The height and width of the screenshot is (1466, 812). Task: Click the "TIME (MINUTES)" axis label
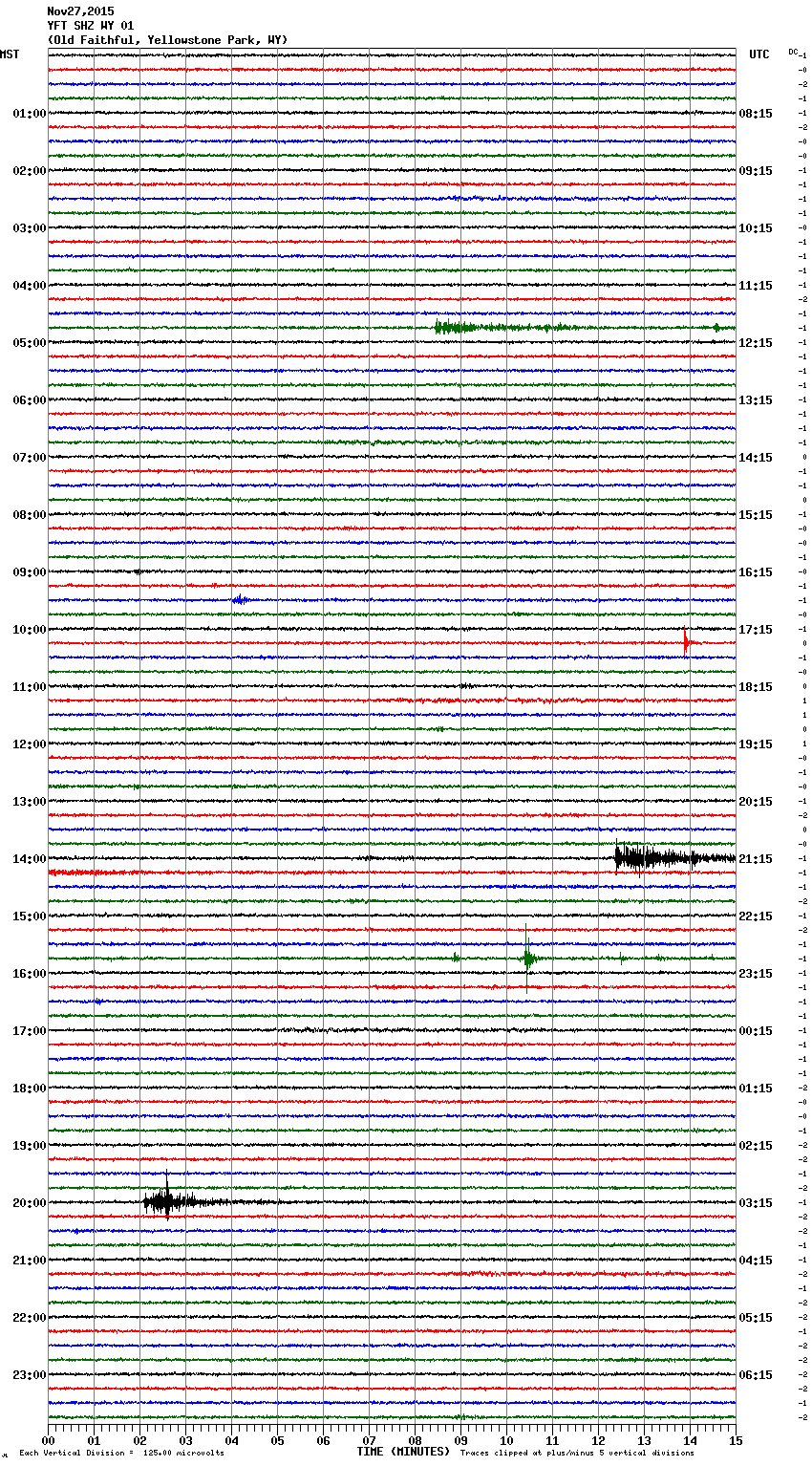point(403,1452)
